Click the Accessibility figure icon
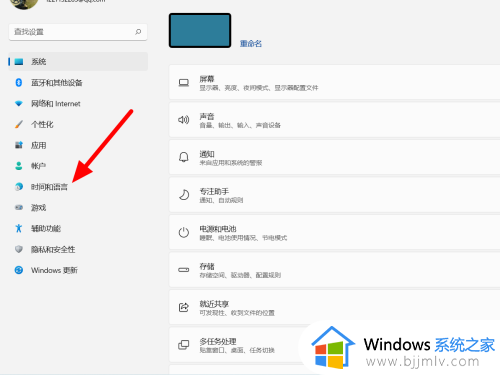The width and height of the screenshot is (500, 375). pyautogui.click(x=19, y=228)
